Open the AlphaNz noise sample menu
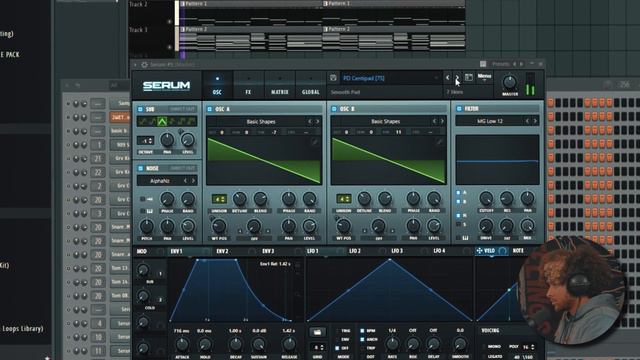Image resolution: width=640 pixels, height=360 pixels. (x=160, y=181)
